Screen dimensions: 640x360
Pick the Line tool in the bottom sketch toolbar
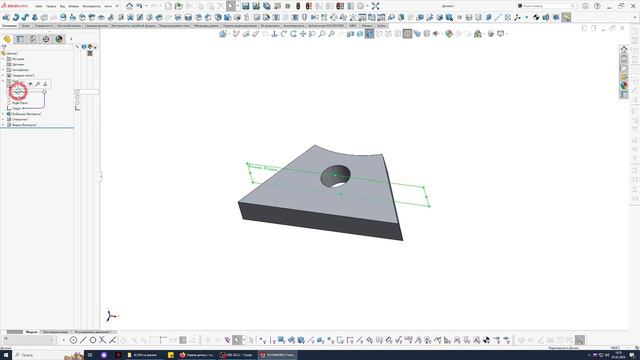83,340
